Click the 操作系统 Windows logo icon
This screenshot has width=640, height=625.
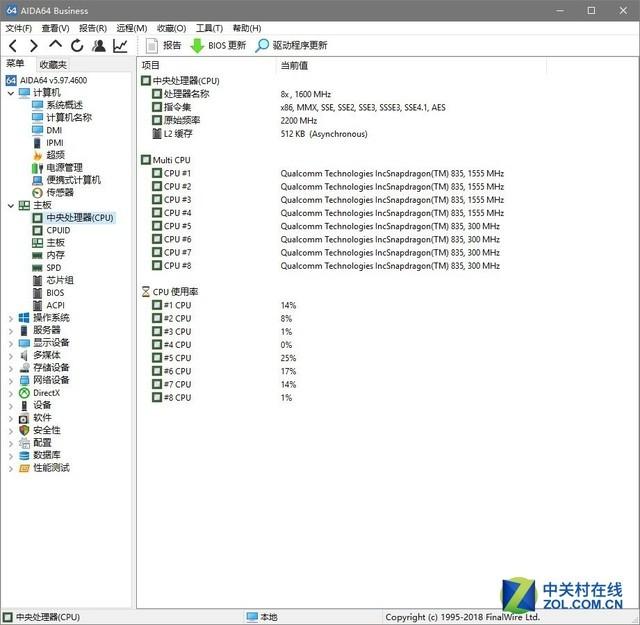[24, 318]
